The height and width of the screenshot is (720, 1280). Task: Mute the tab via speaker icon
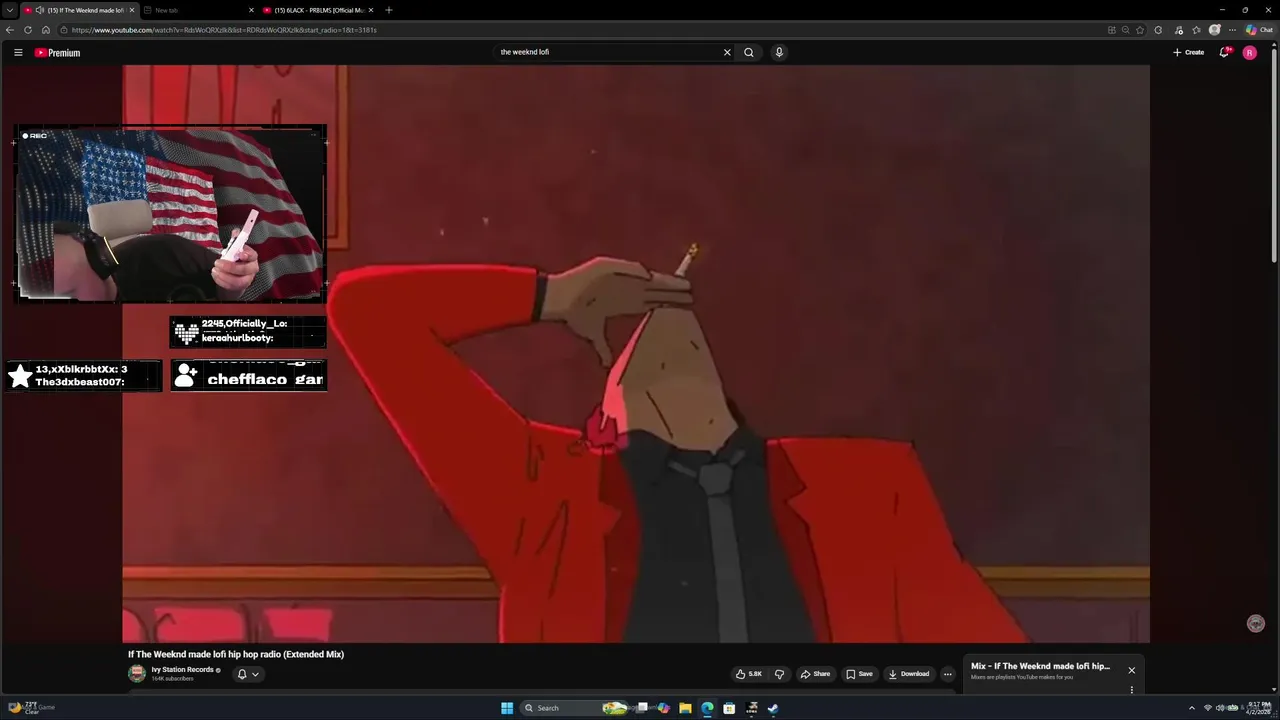(x=40, y=10)
